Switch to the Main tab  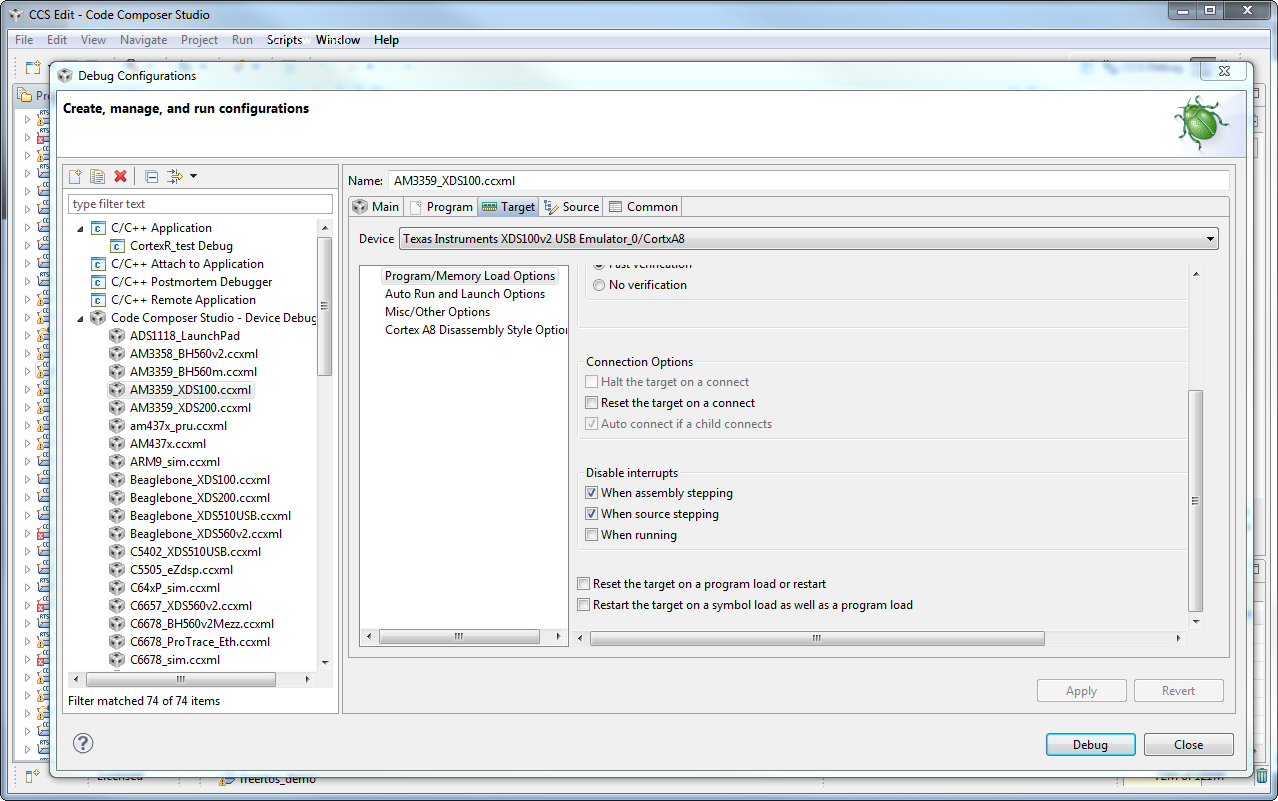[376, 207]
